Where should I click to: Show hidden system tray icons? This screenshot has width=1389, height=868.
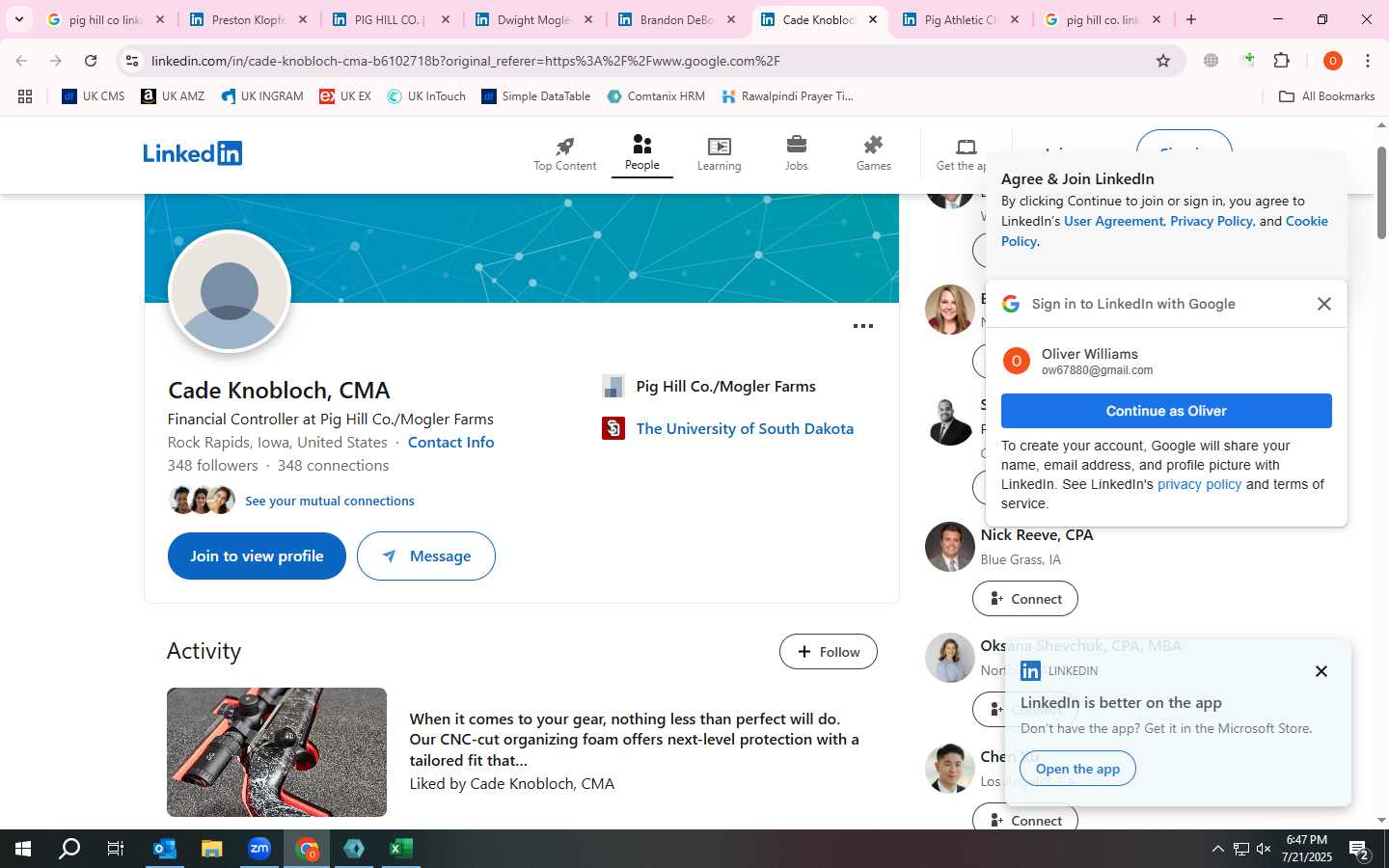pyautogui.click(x=1217, y=849)
